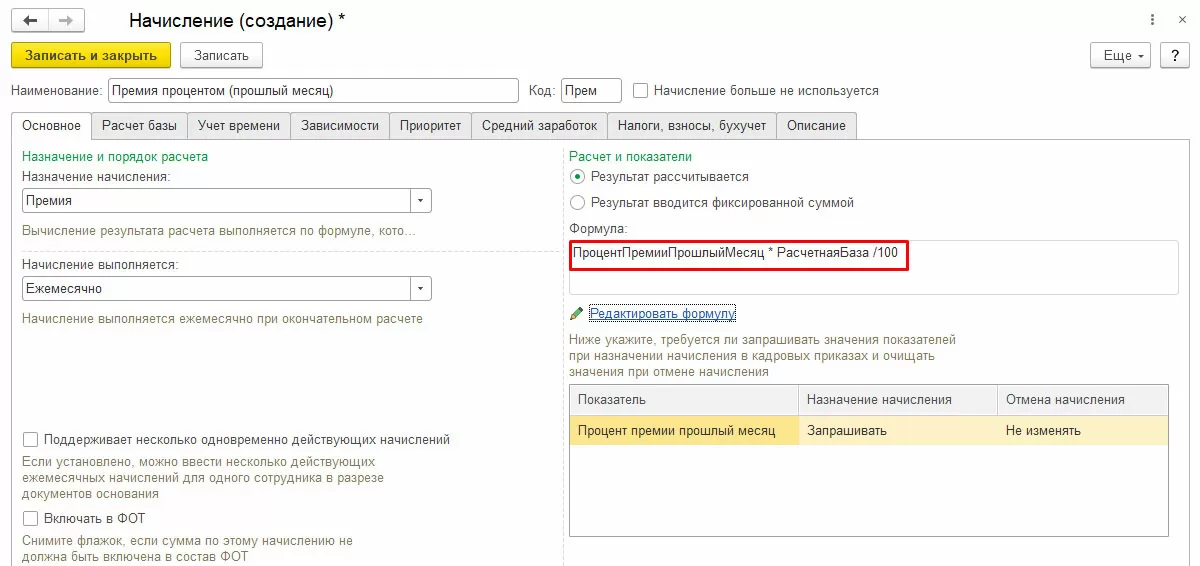Open the 'Еще' dropdown menu
This screenshot has width=1200, height=566.
[x=1124, y=55]
